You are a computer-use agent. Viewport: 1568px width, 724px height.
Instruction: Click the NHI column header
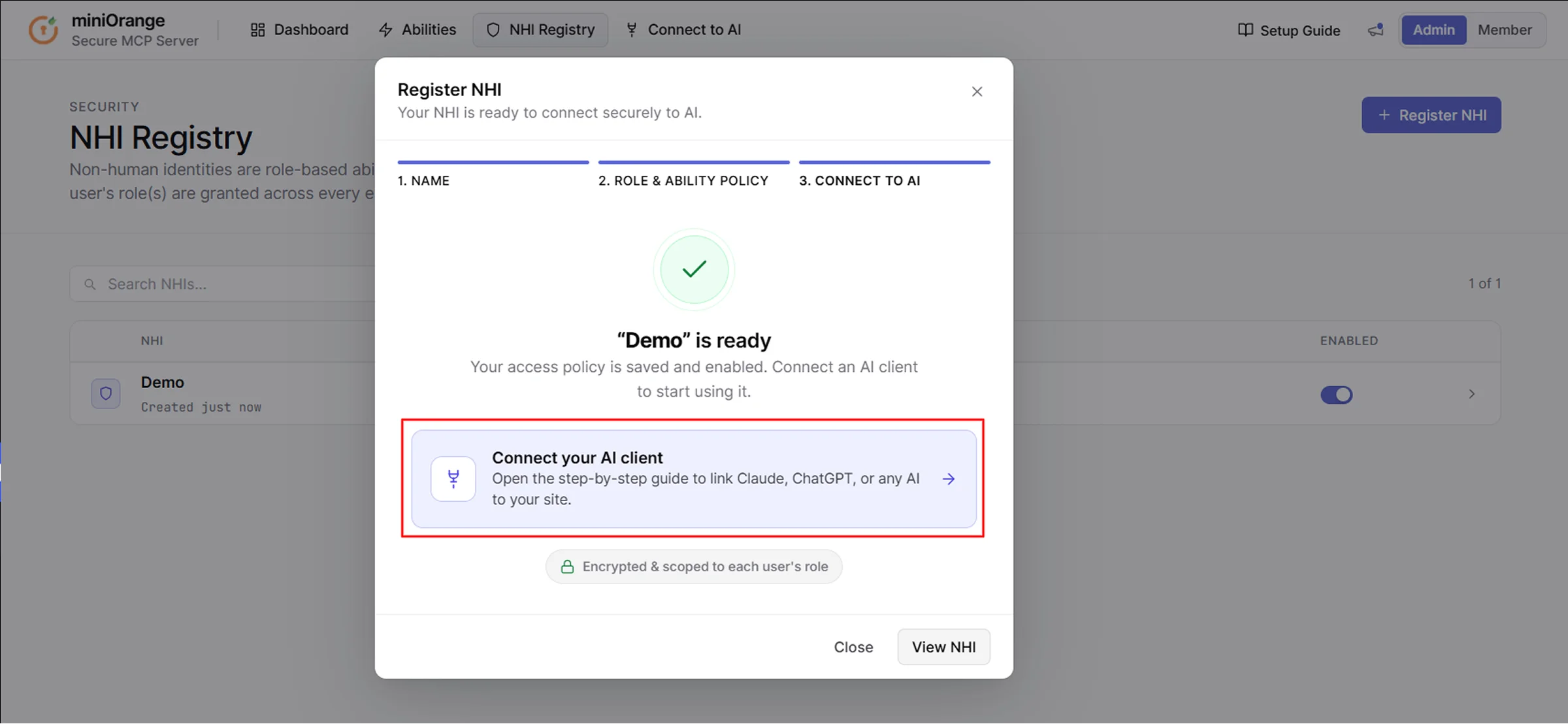point(152,340)
